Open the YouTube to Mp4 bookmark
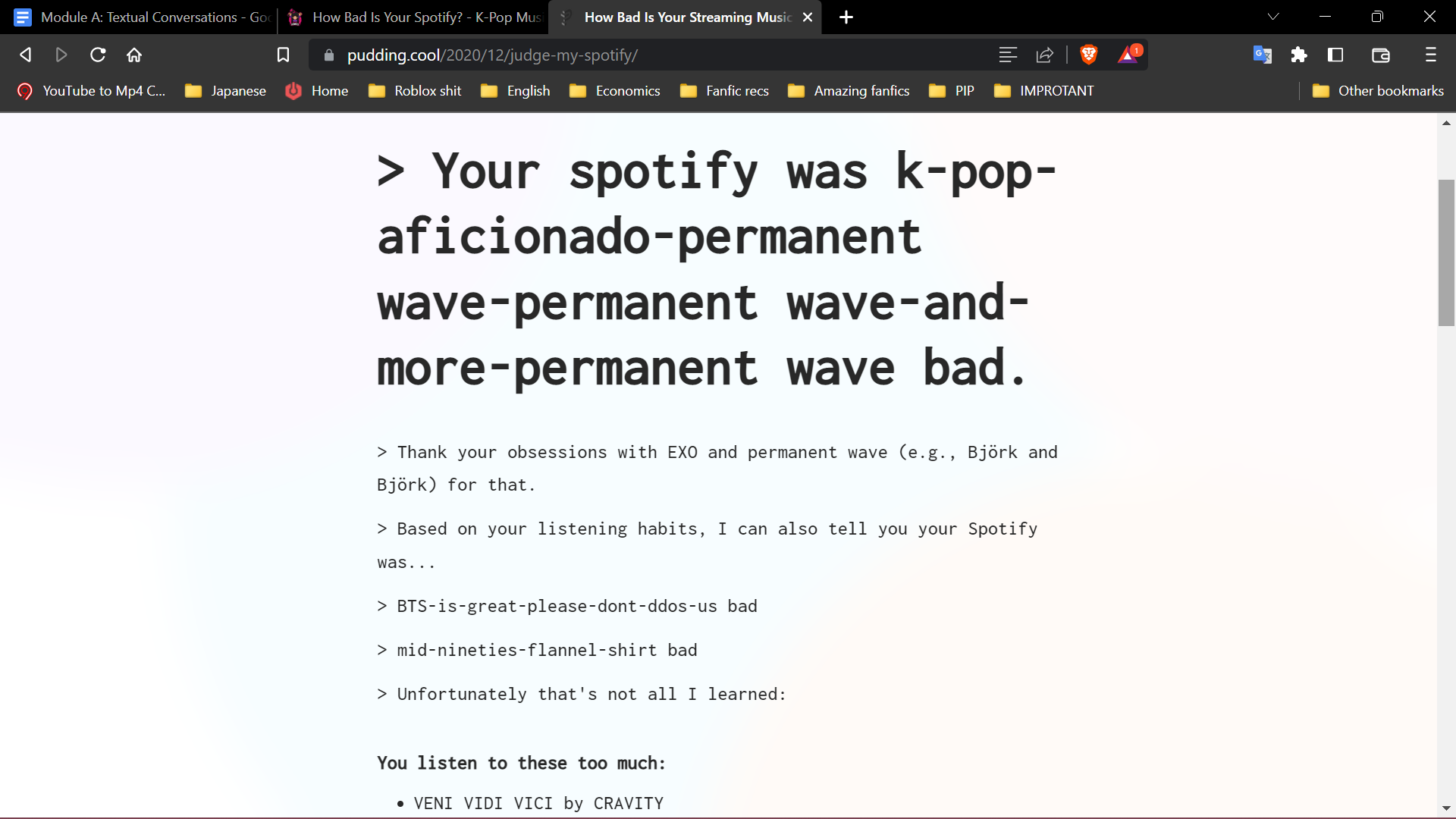1456x819 pixels. 91,90
